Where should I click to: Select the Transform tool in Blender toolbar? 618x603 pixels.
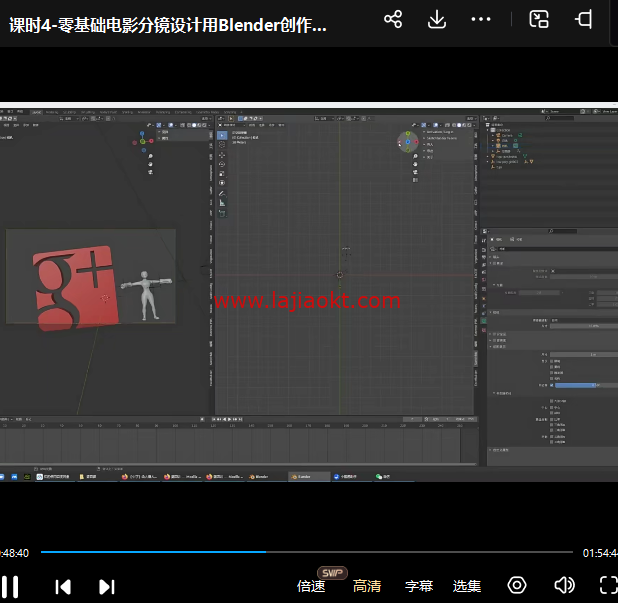coord(222,183)
